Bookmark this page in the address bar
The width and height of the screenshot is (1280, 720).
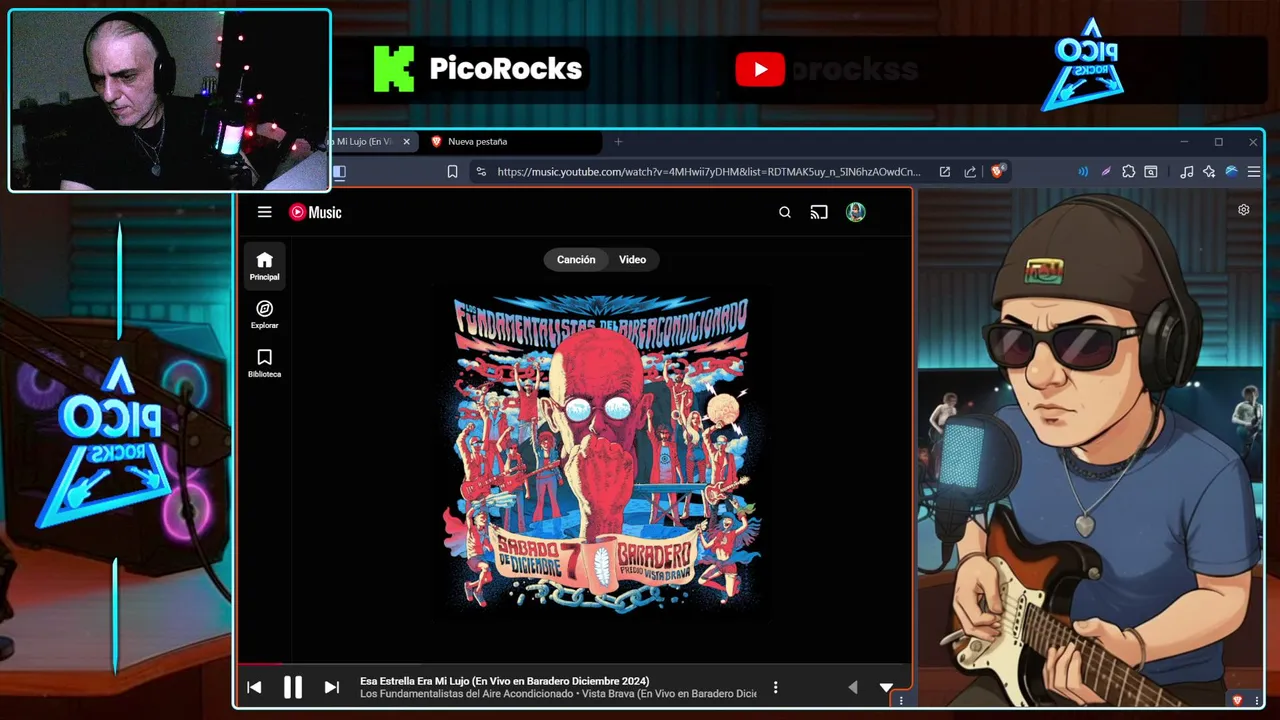pos(452,172)
